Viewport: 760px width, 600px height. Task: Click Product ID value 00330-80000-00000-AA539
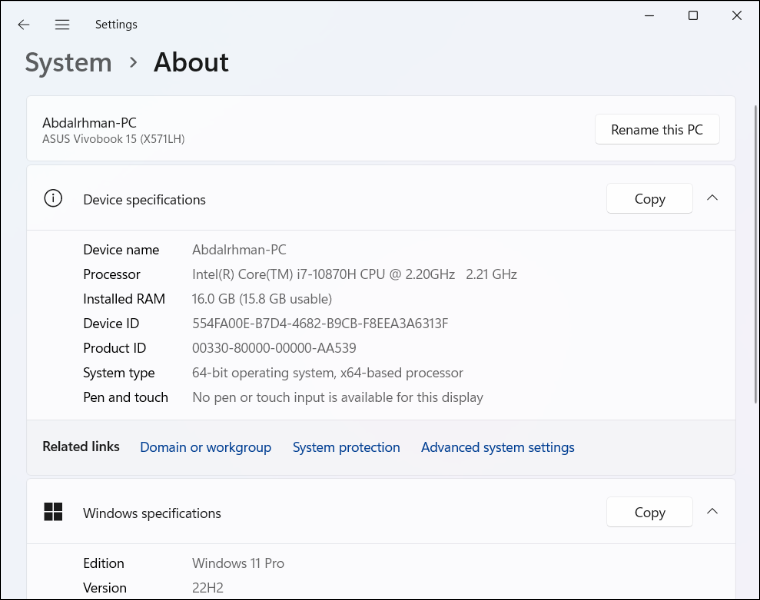pyautogui.click(x=274, y=348)
